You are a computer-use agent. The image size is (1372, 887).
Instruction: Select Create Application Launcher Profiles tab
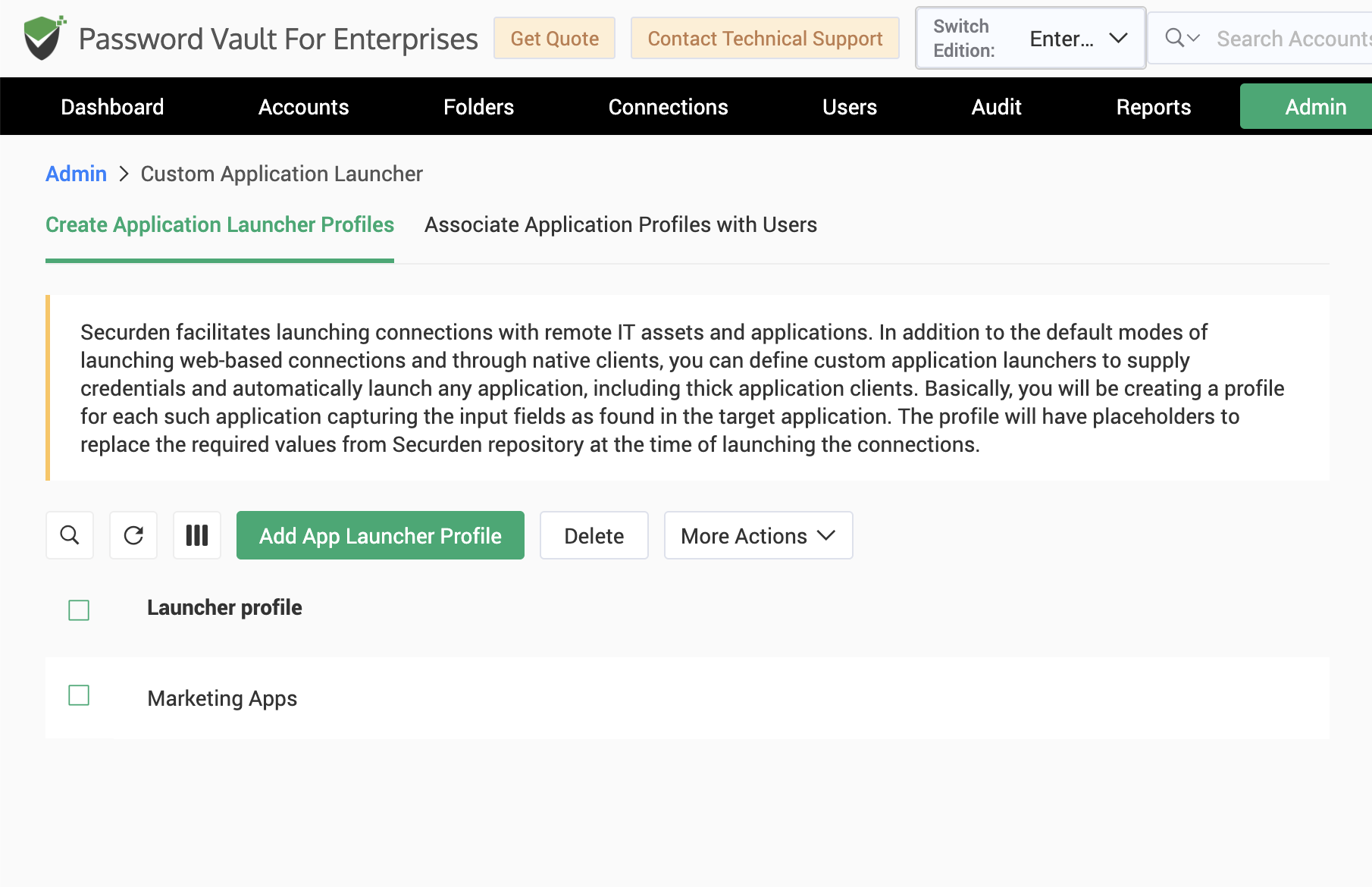(220, 224)
